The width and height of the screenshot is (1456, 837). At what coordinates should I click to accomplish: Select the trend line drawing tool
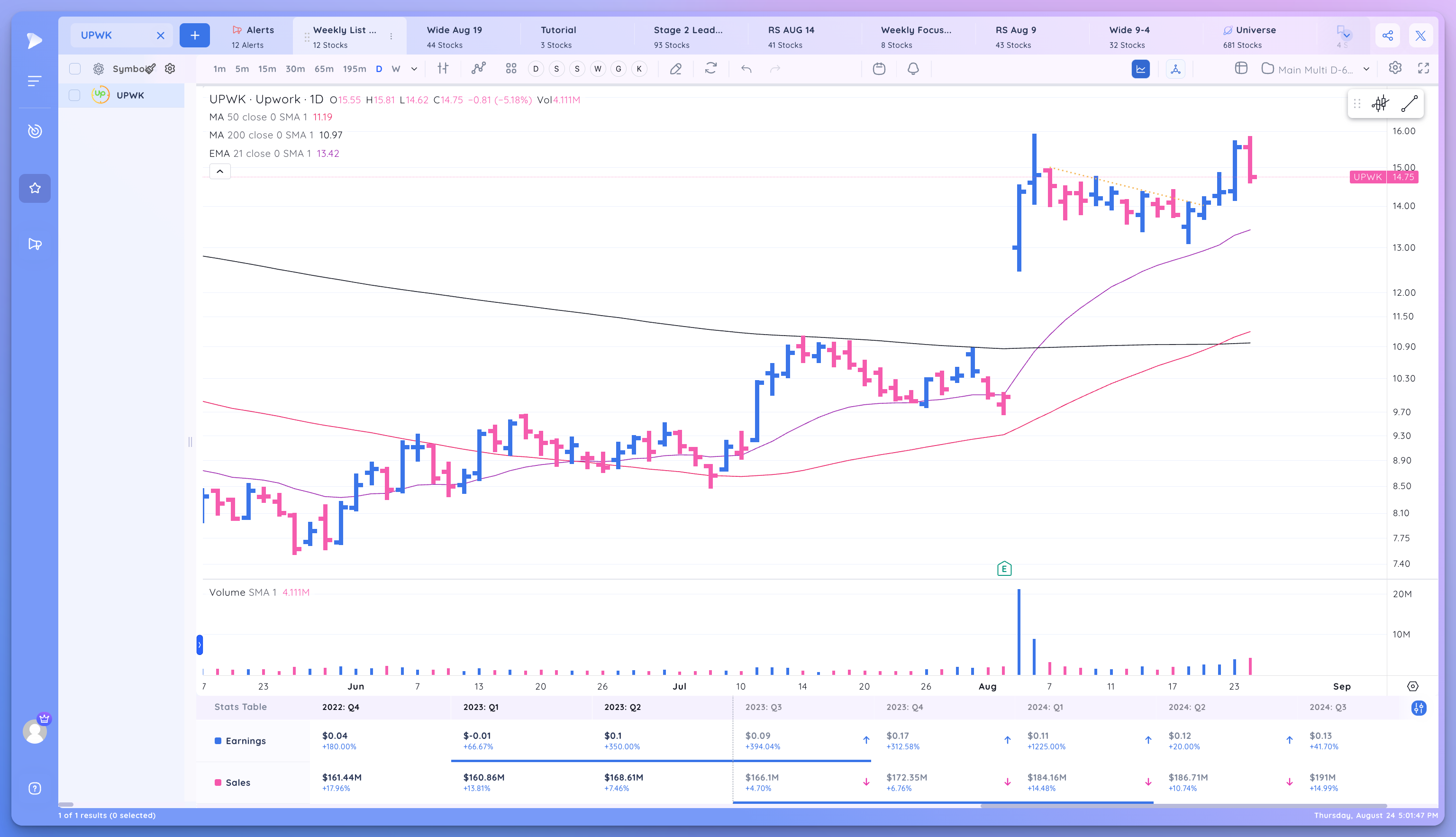(1410, 104)
